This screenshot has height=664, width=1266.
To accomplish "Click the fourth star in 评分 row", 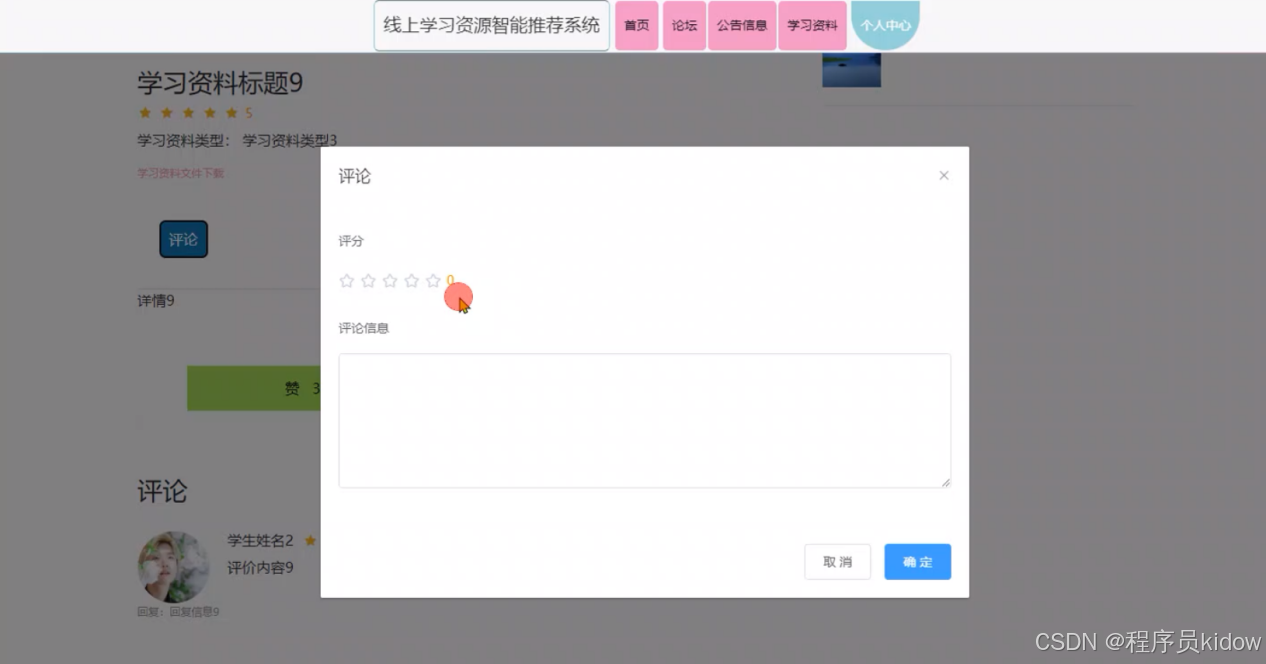I will (412, 281).
